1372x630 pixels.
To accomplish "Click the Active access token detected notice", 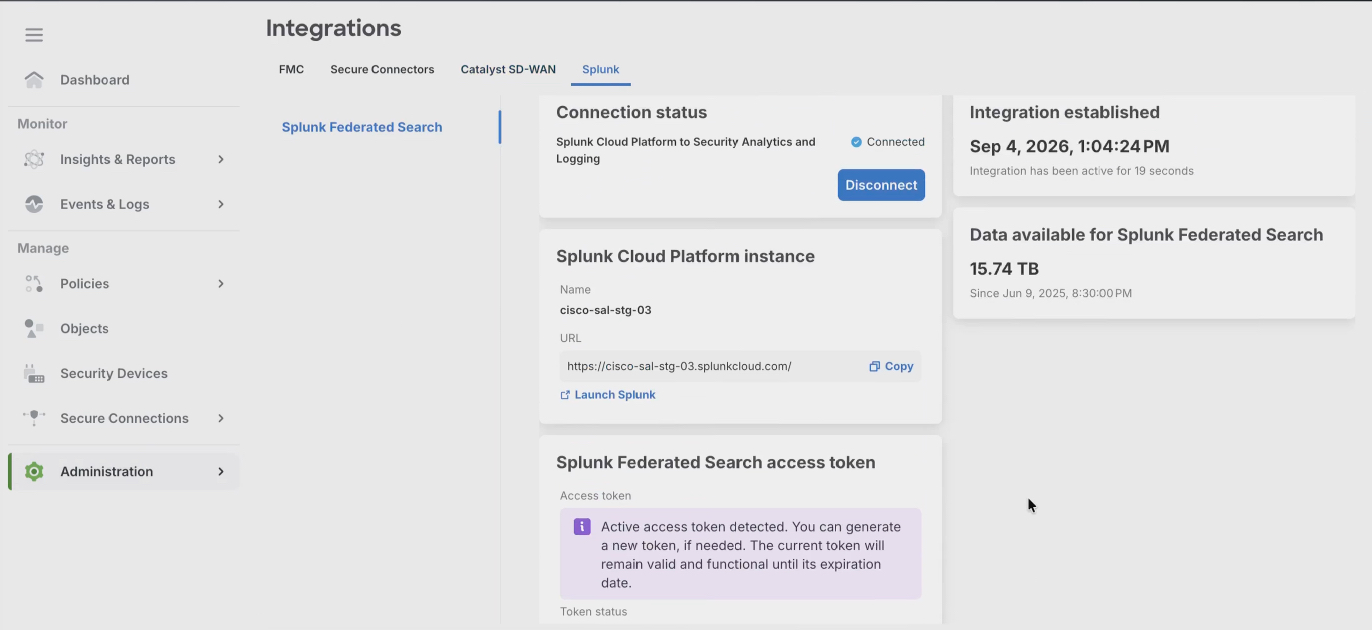I will click(740, 554).
